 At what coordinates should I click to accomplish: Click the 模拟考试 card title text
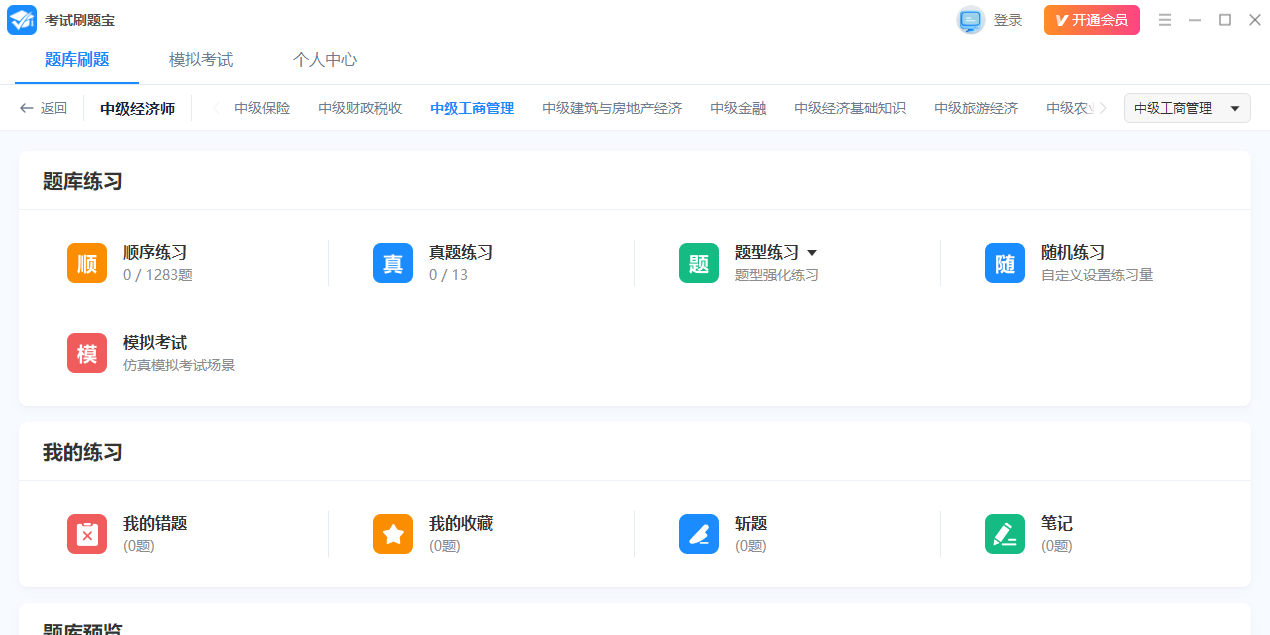tap(155, 343)
